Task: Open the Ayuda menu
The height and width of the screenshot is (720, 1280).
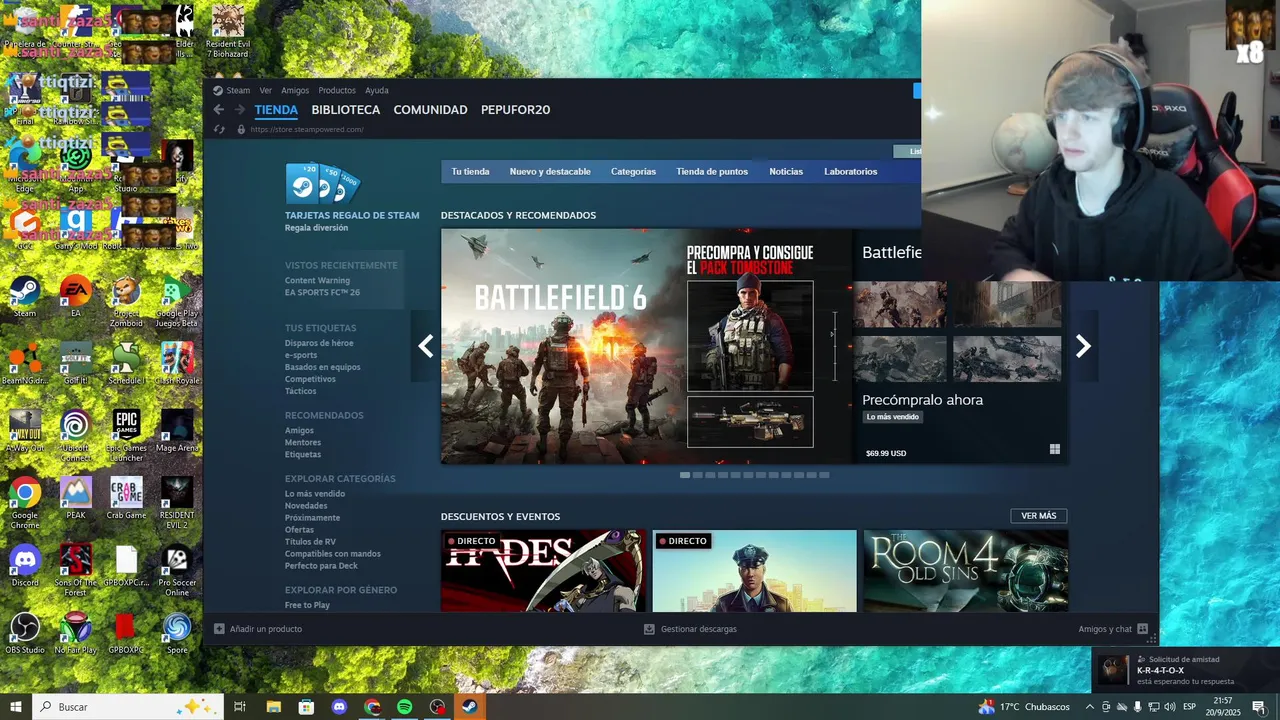Action: click(x=377, y=90)
